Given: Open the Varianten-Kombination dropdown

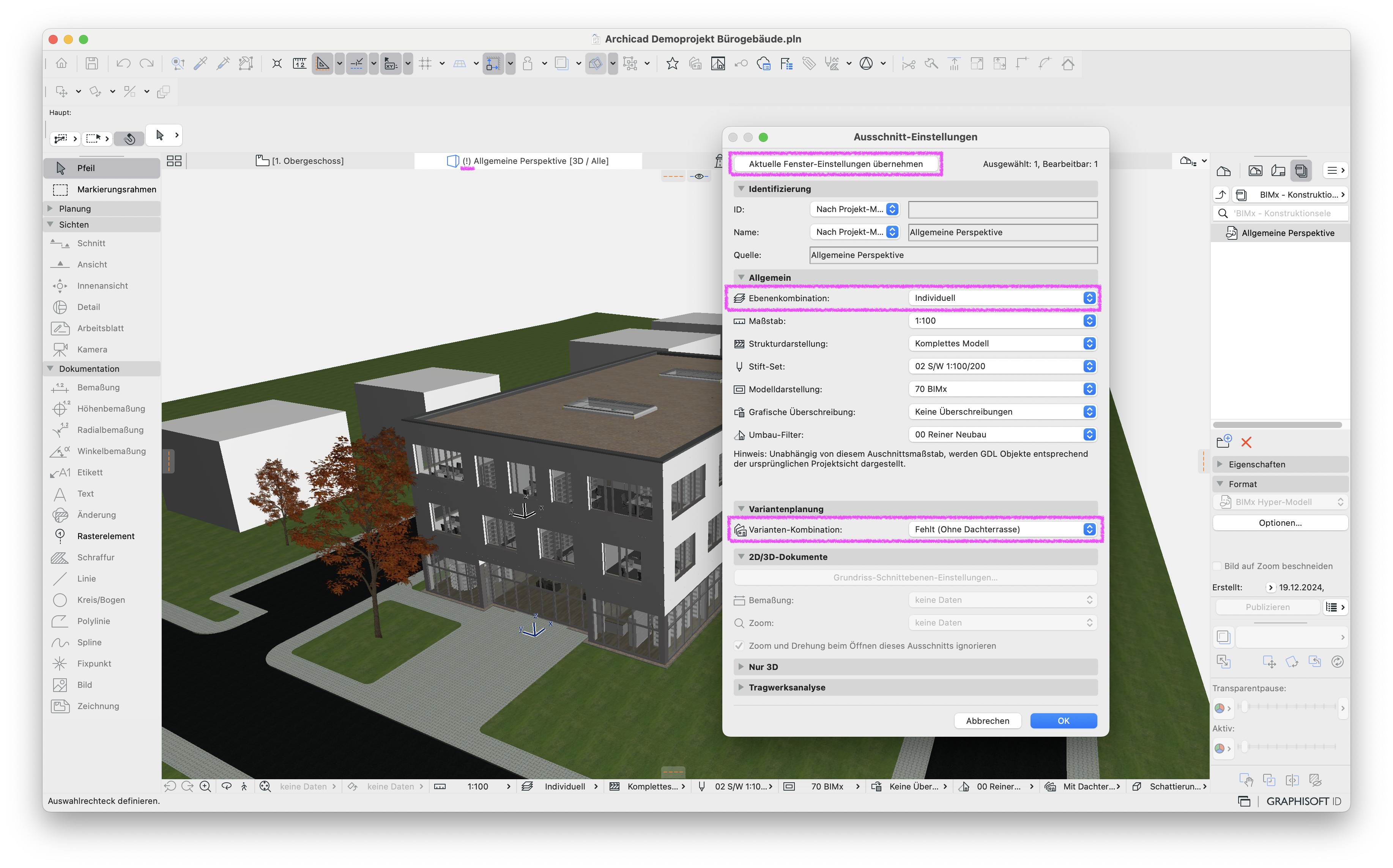Looking at the screenshot, I should pos(1002,529).
